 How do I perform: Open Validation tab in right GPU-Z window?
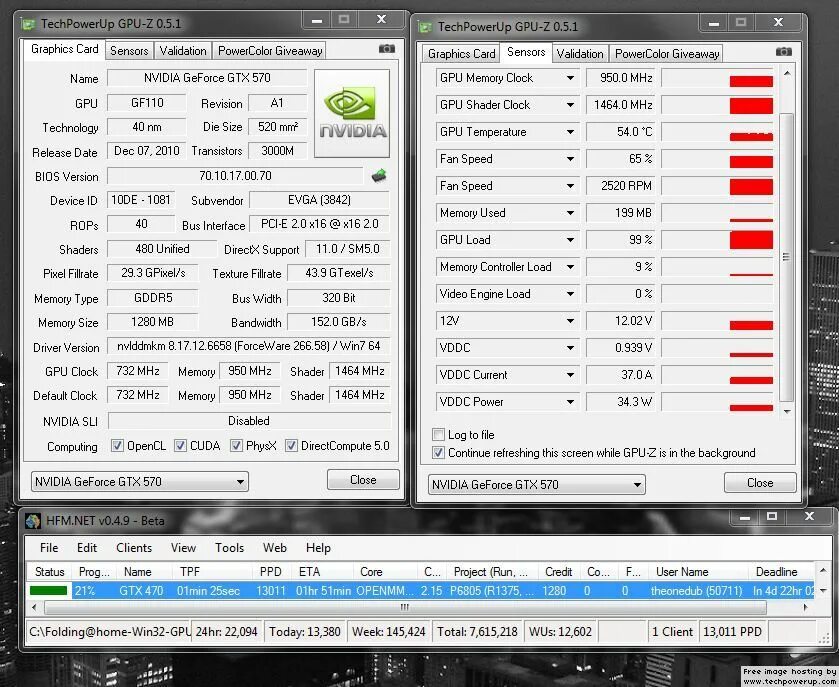580,54
